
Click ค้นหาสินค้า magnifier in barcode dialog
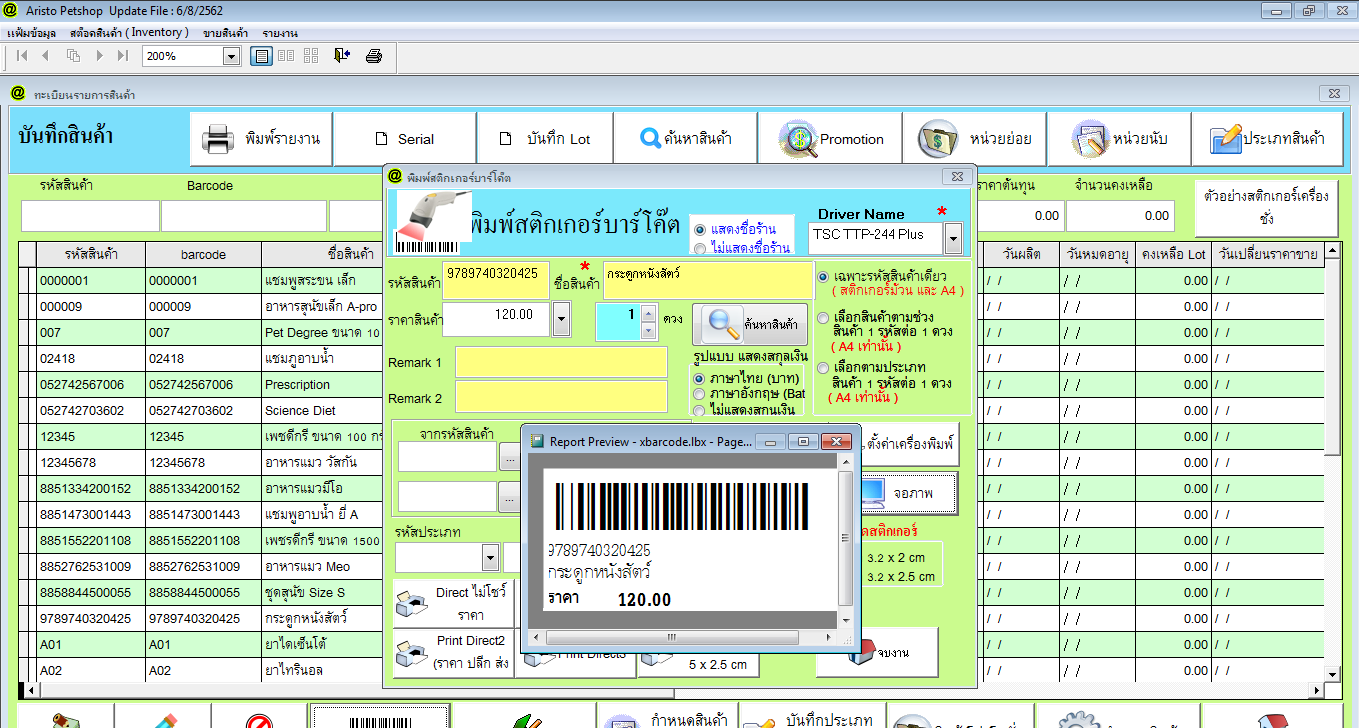750,324
